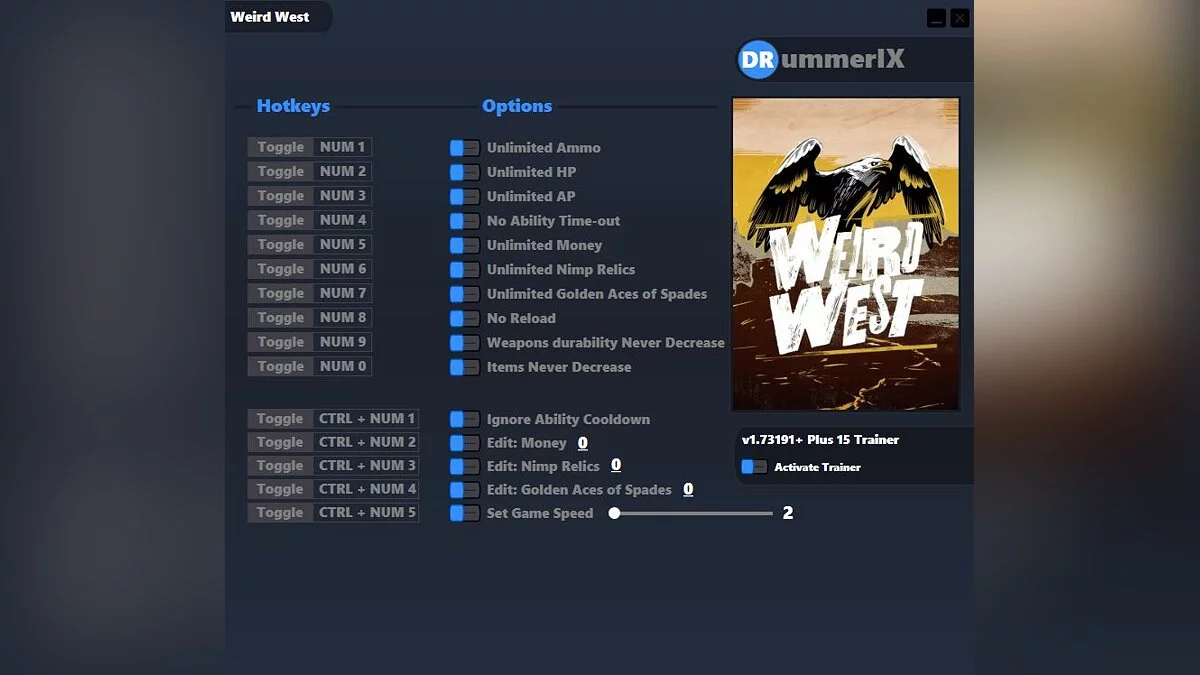Screen dimensions: 1200x675
Task: Enable Unlimited Golden Aces of Spades
Action: click(464, 294)
